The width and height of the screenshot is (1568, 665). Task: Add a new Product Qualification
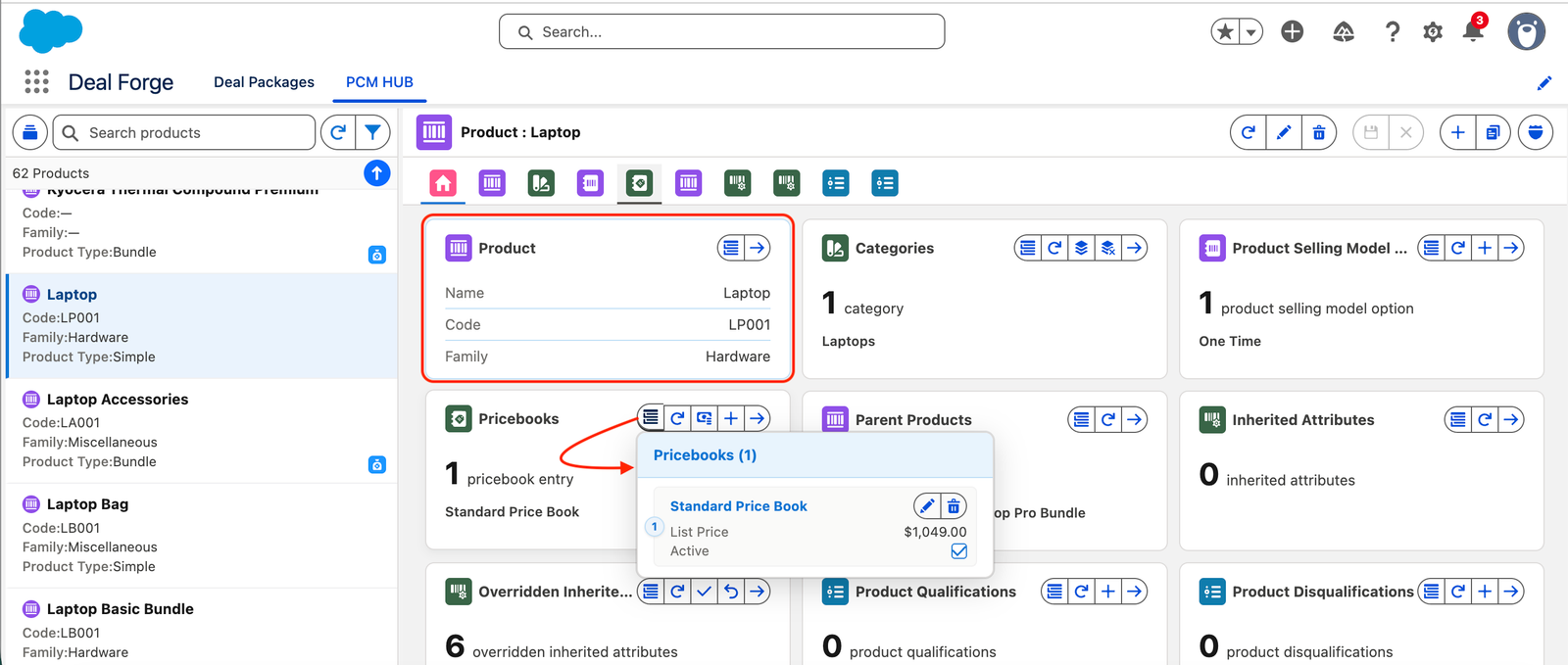pos(1107,592)
